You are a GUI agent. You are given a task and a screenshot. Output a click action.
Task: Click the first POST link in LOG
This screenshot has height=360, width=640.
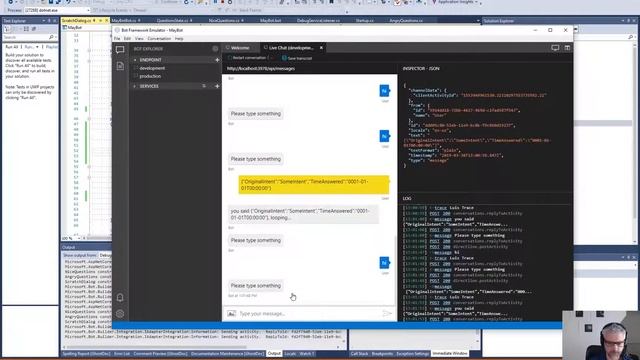click(434, 213)
